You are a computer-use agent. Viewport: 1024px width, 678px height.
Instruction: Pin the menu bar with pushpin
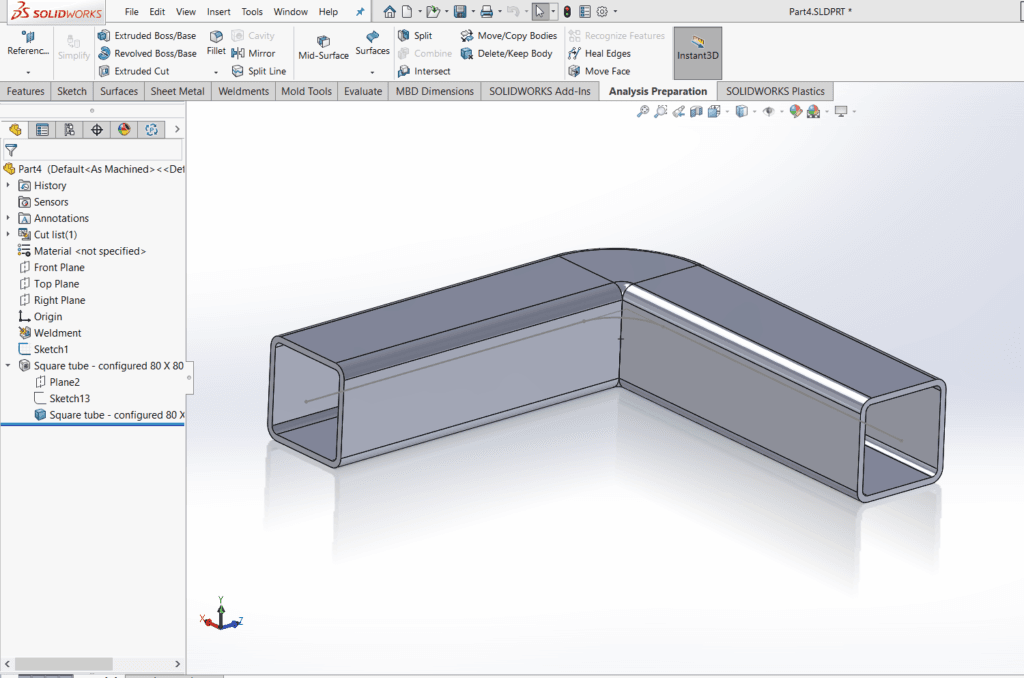360,12
